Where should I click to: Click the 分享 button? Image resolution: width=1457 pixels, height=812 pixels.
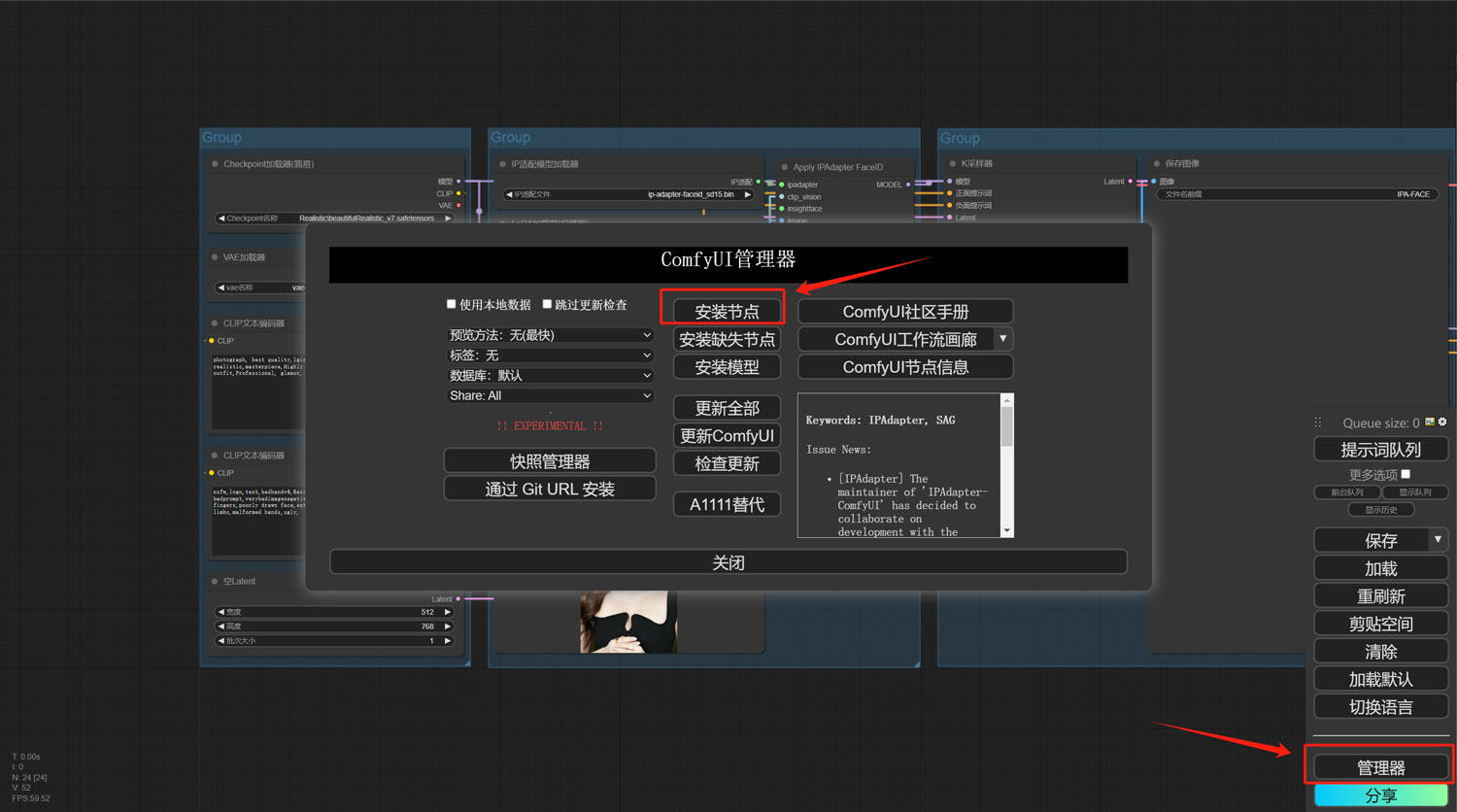point(1380,795)
